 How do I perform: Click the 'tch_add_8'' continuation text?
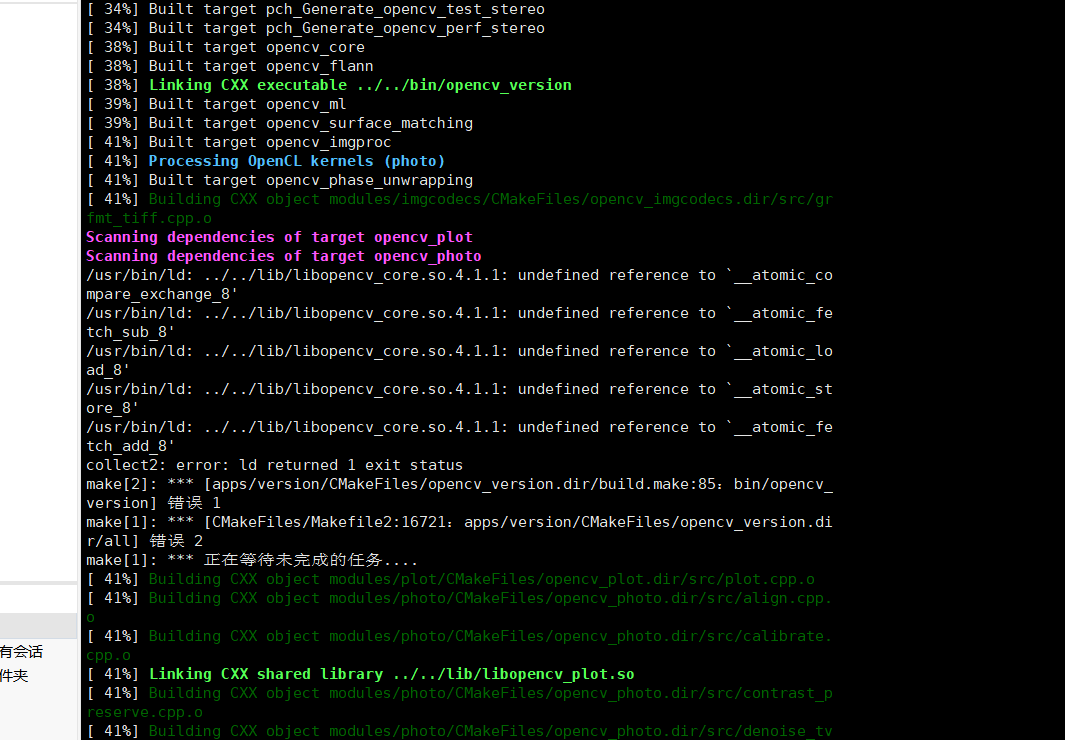[x=130, y=447]
